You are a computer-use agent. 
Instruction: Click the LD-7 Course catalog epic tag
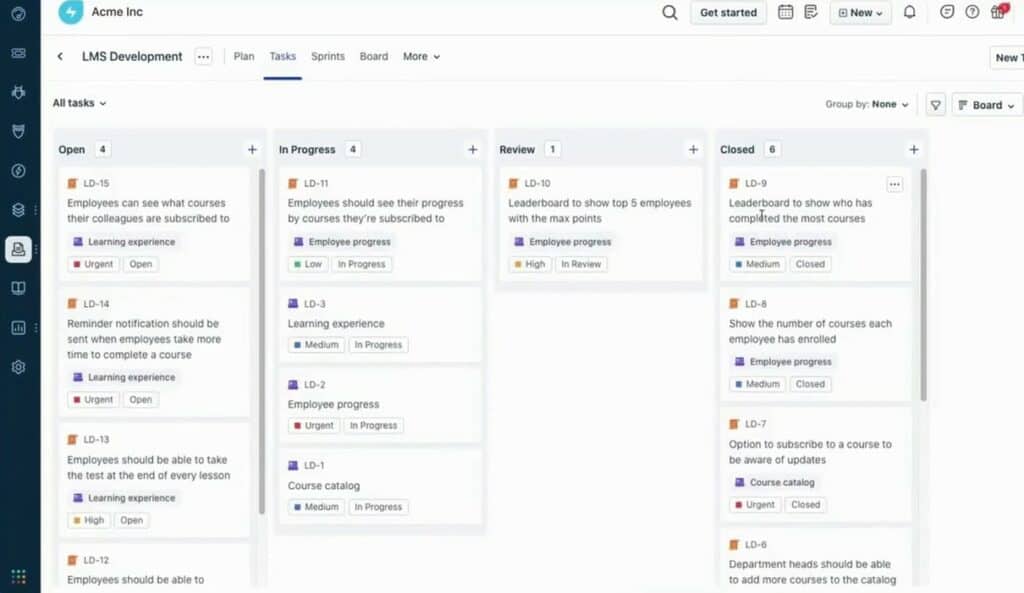tap(774, 482)
